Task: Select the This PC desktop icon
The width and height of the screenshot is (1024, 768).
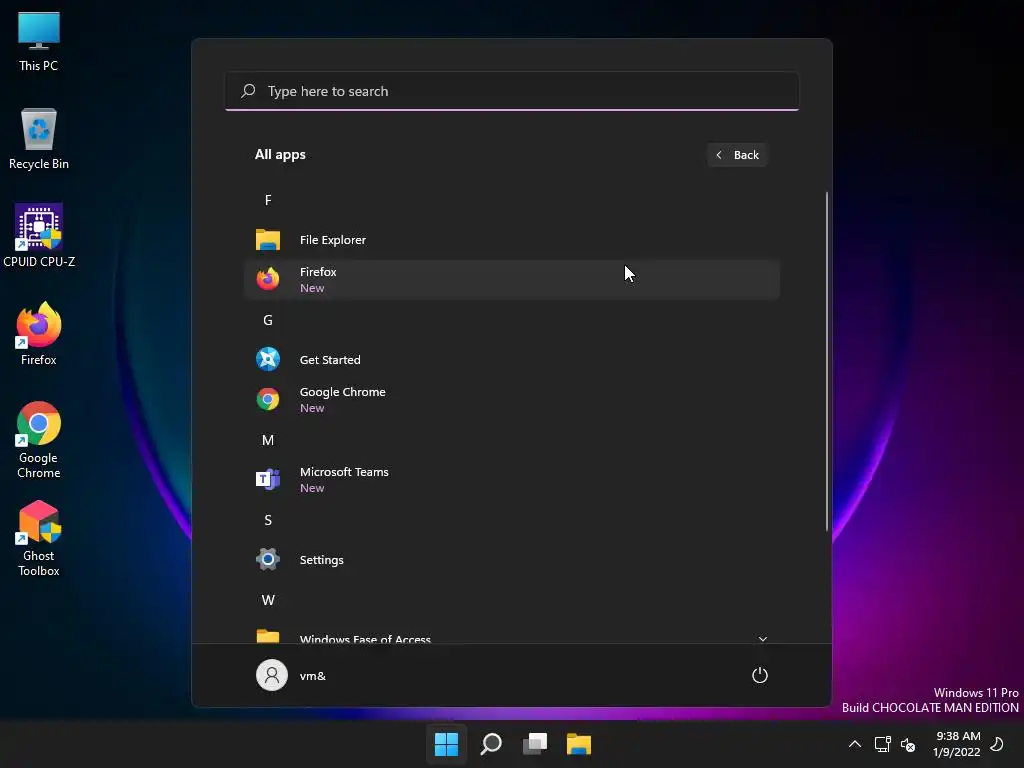Action: point(39,42)
